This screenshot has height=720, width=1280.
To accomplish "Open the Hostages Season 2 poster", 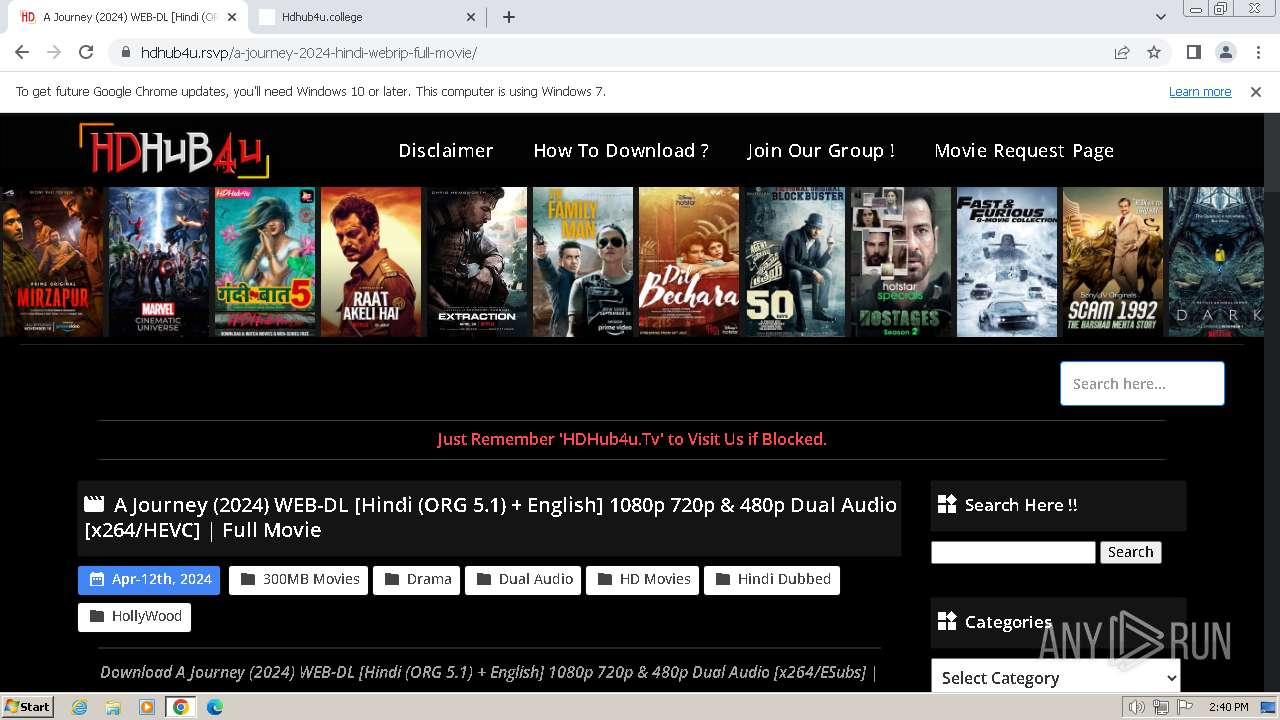I will coord(901,262).
